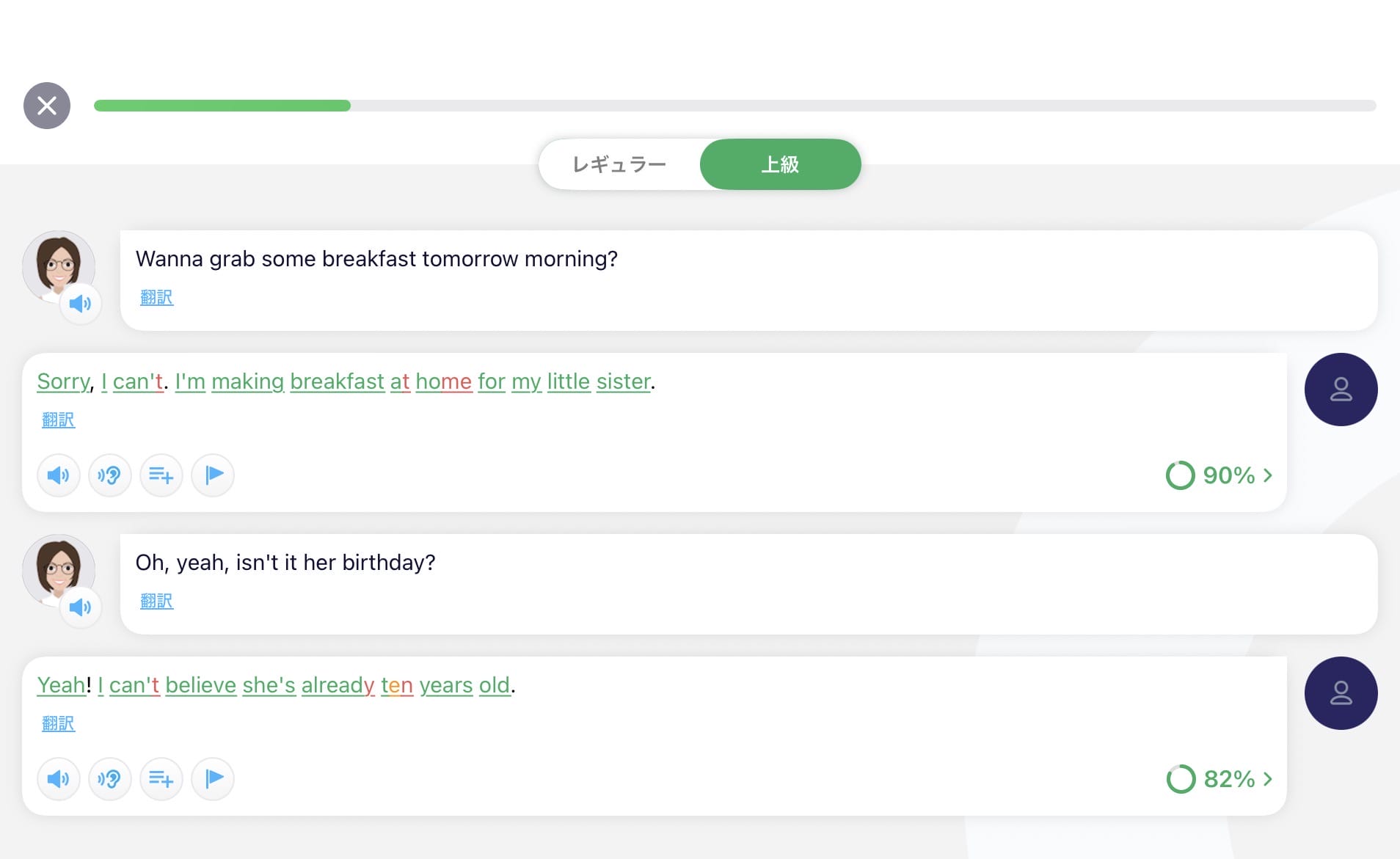This screenshot has height=859, width=1400.
Task: Close the lesson with the X button
Action: [x=47, y=106]
